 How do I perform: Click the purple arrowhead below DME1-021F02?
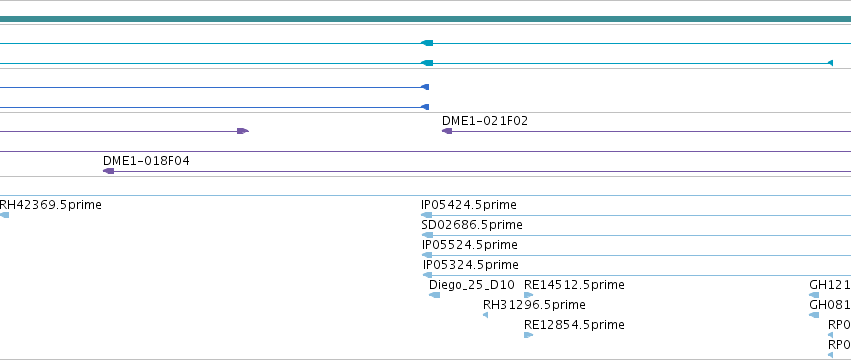click(x=447, y=131)
